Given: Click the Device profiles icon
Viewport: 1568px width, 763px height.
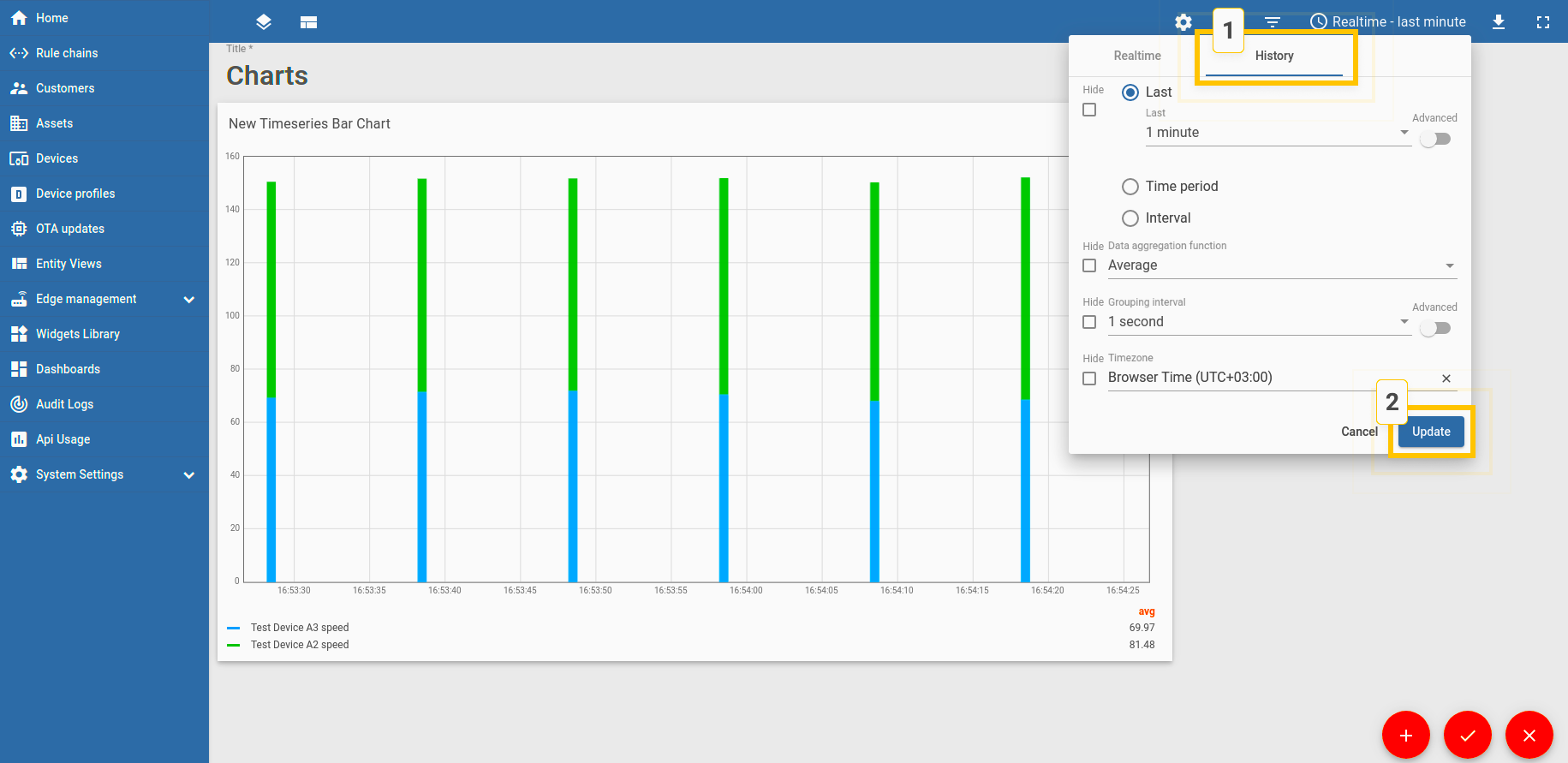Looking at the screenshot, I should (19, 194).
